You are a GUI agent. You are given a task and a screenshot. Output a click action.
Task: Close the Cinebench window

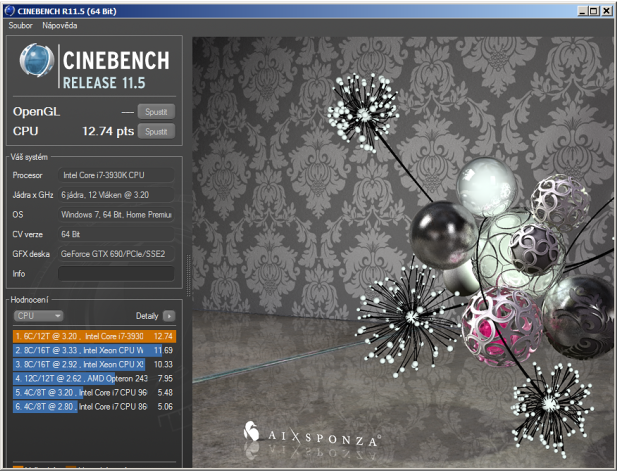tap(607, 11)
